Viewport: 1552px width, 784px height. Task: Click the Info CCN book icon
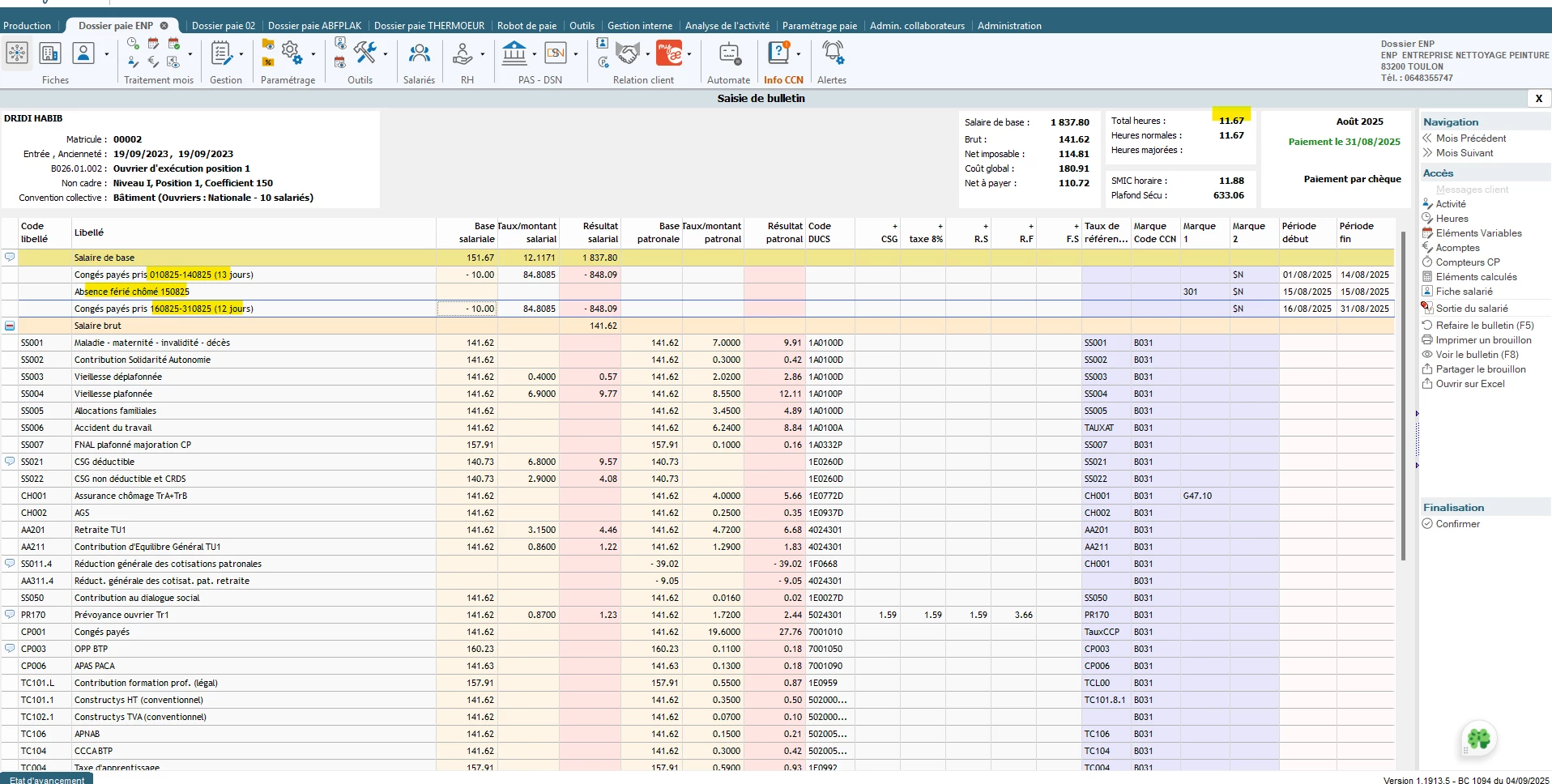click(778, 53)
